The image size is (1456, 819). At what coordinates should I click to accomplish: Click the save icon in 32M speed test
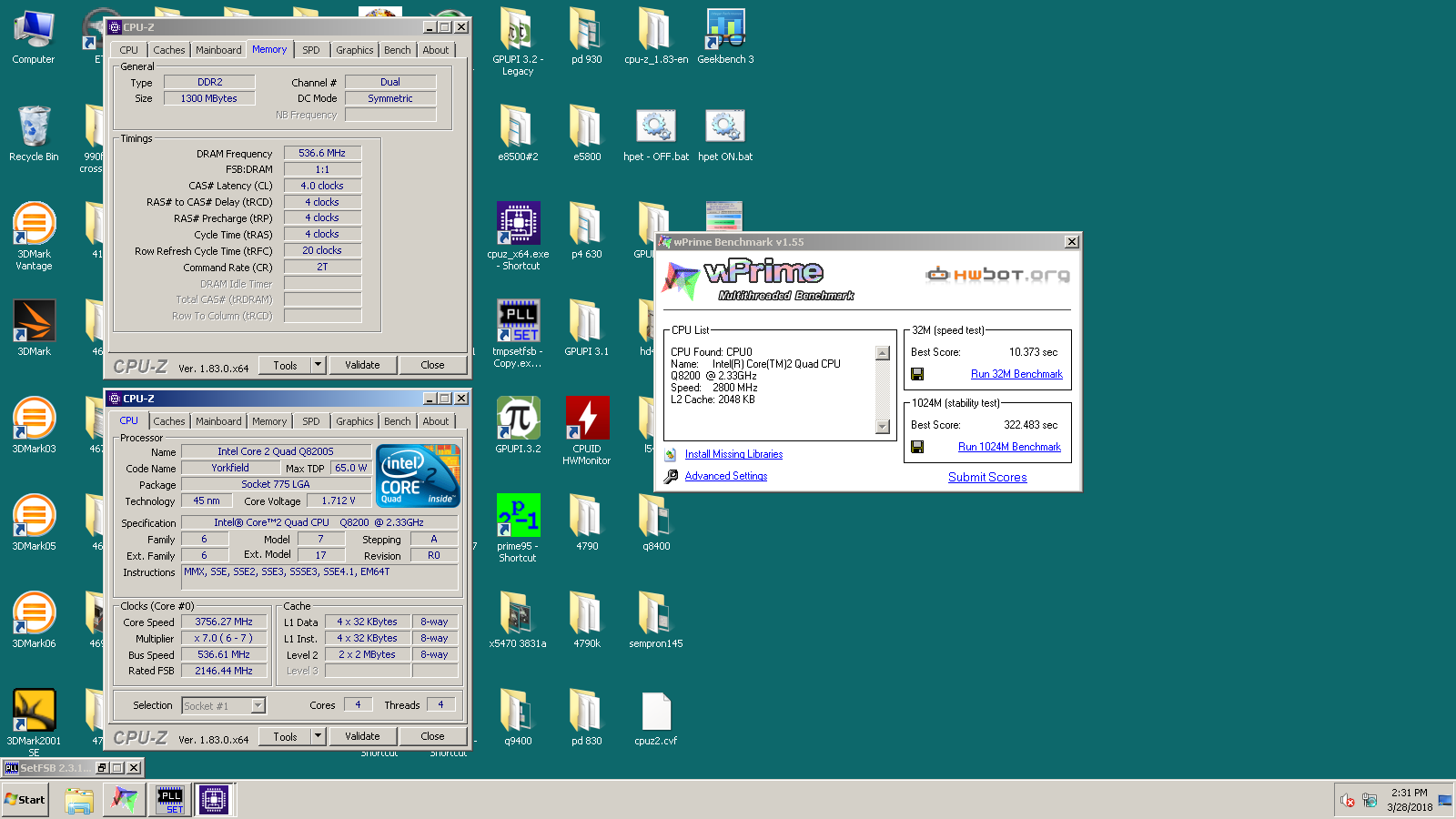point(917,374)
